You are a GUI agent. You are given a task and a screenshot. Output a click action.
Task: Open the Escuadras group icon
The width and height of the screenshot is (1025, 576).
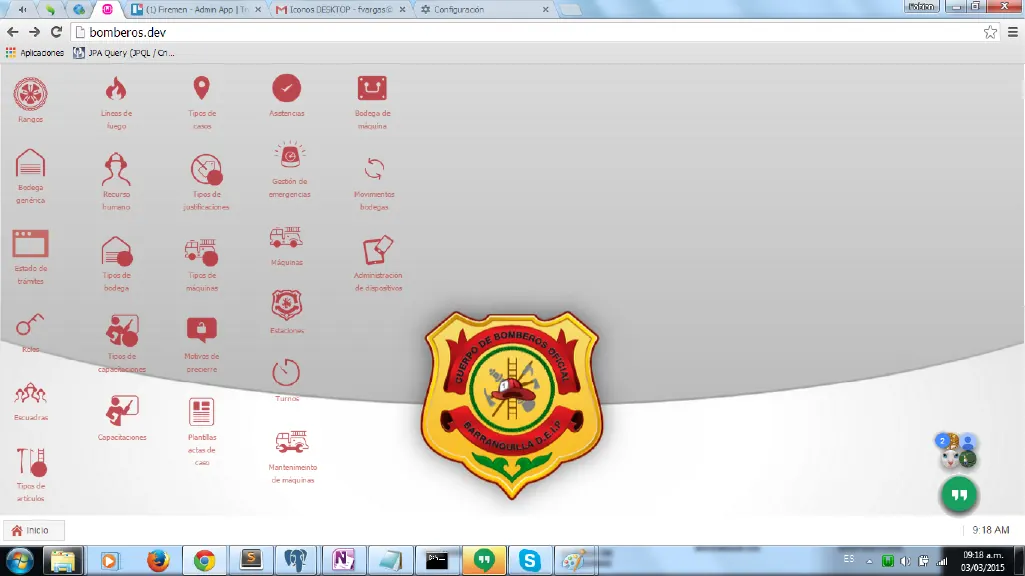click(31, 393)
